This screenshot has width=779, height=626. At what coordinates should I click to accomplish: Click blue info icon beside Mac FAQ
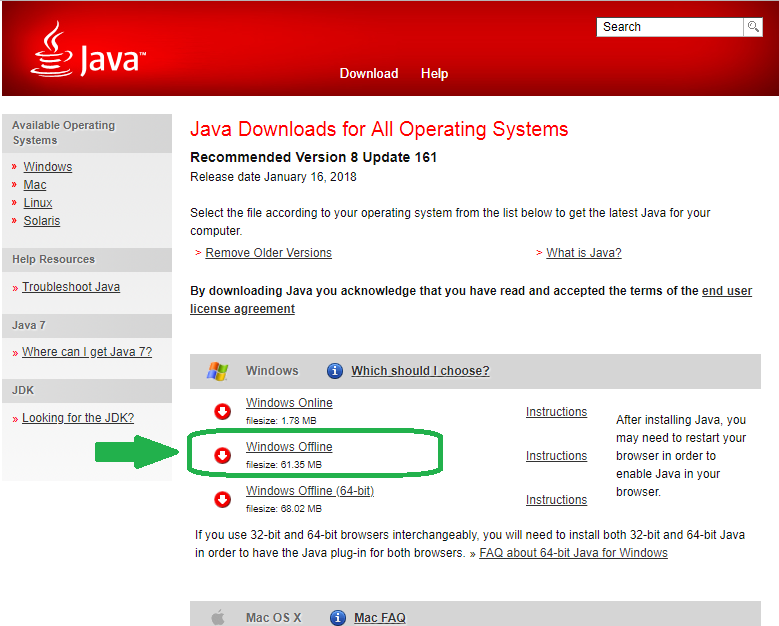(x=337, y=618)
